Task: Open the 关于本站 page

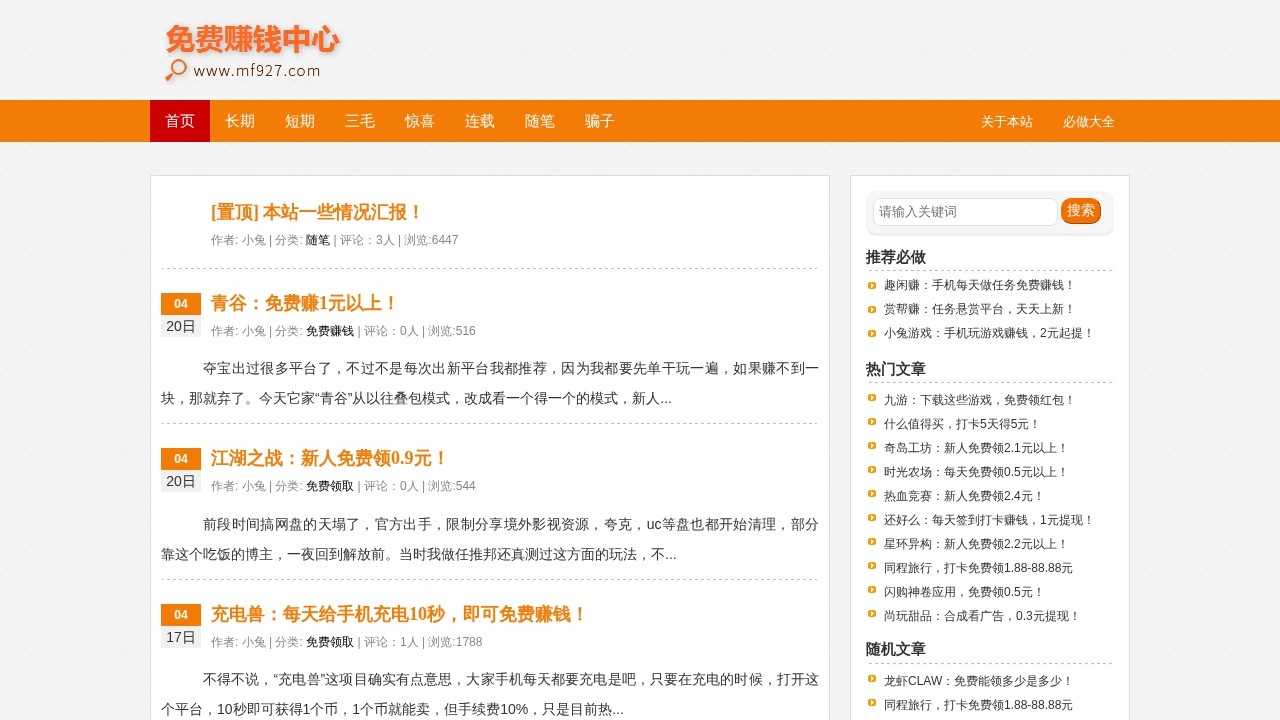Action: pyautogui.click(x=1007, y=121)
